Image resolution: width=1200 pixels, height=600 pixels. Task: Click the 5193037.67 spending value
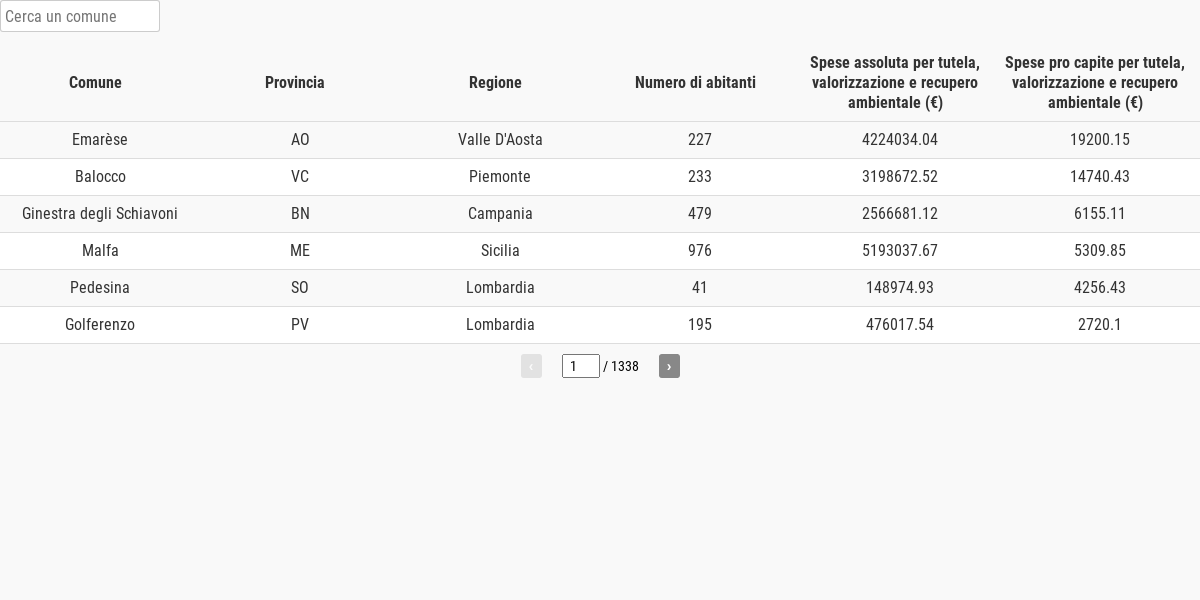click(900, 251)
